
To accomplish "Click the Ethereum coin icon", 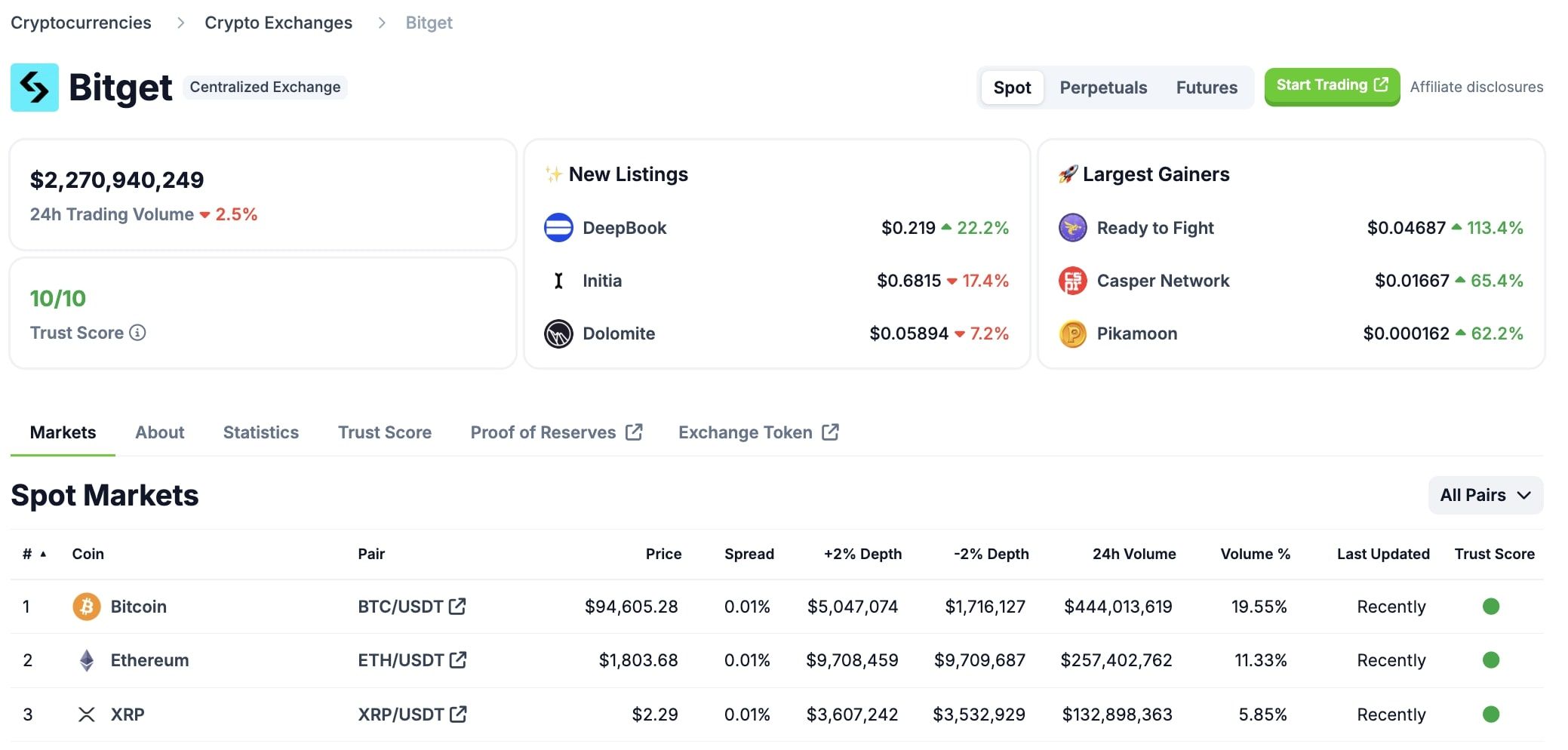I will 87,660.
